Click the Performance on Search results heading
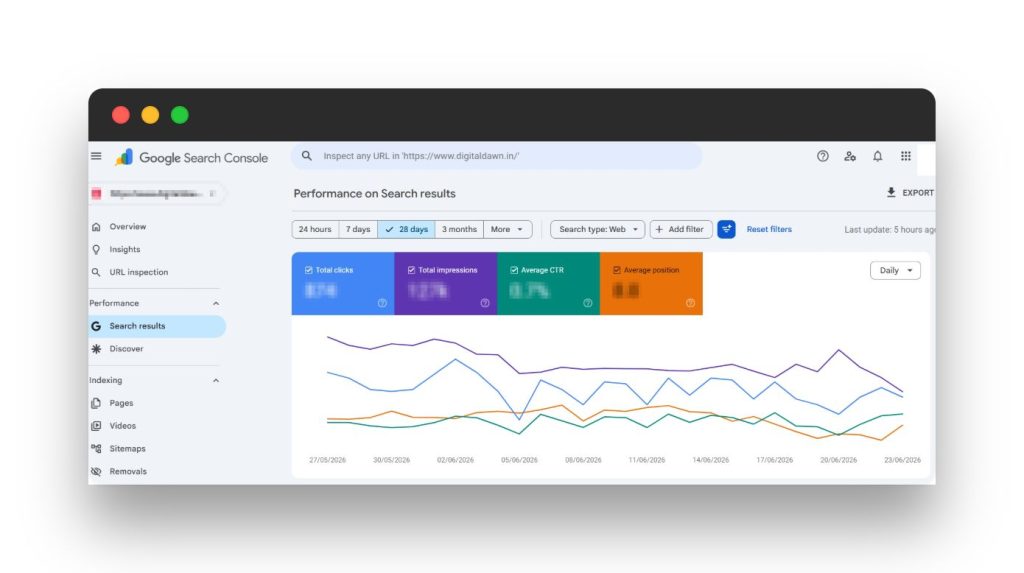The height and width of the screenshot is (573, 1024). (374, 193)
